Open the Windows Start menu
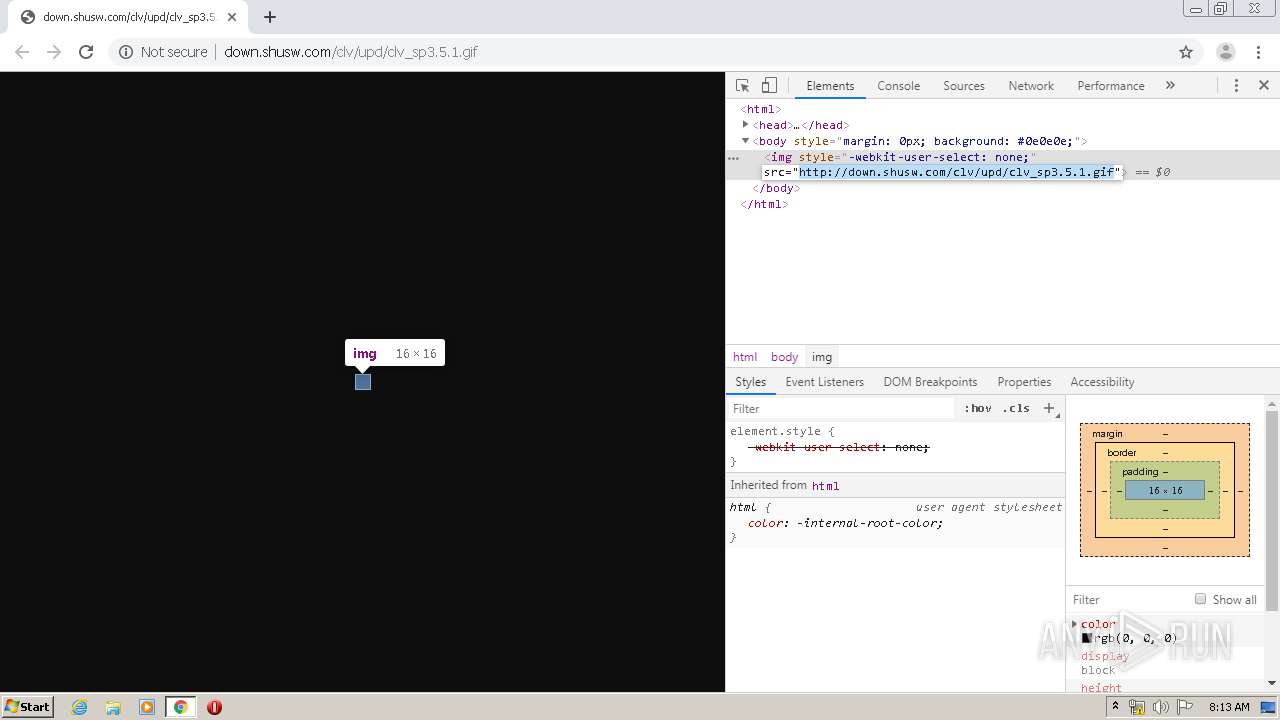This screenshot has height=720, width=1280. (x=27, y=706)
